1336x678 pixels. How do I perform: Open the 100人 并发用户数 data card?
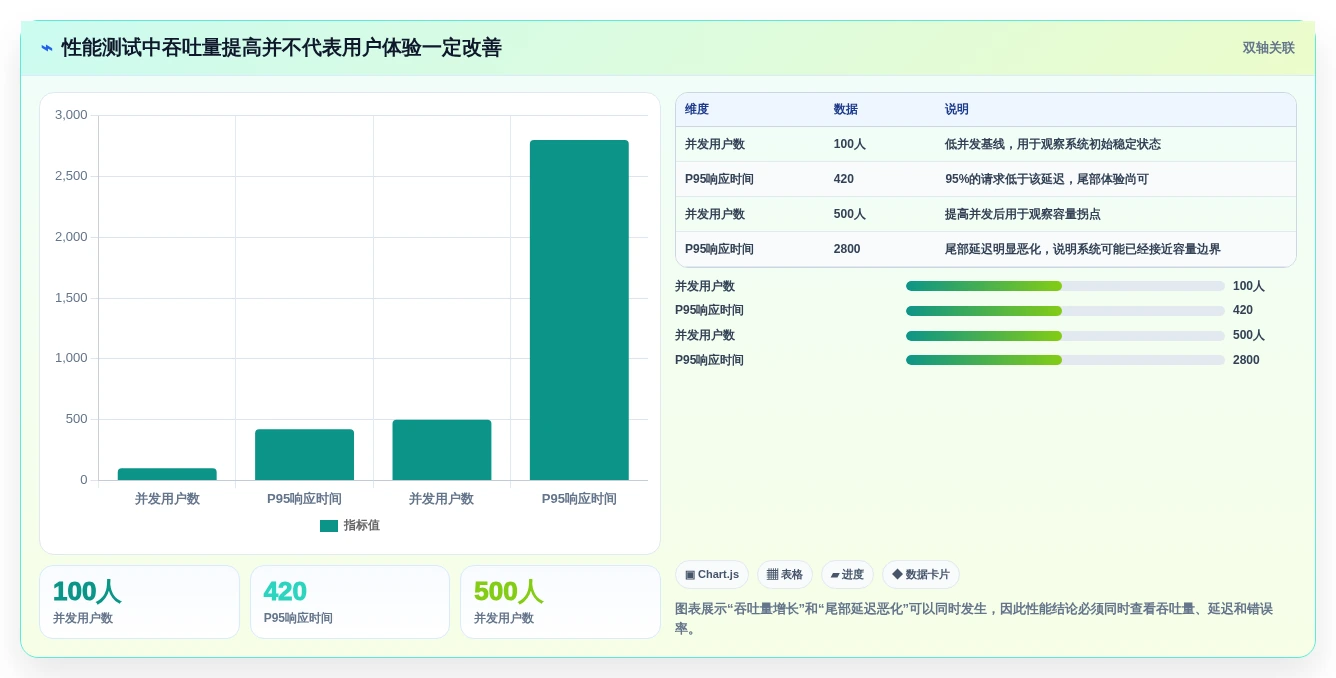click(x=139, y=602)
